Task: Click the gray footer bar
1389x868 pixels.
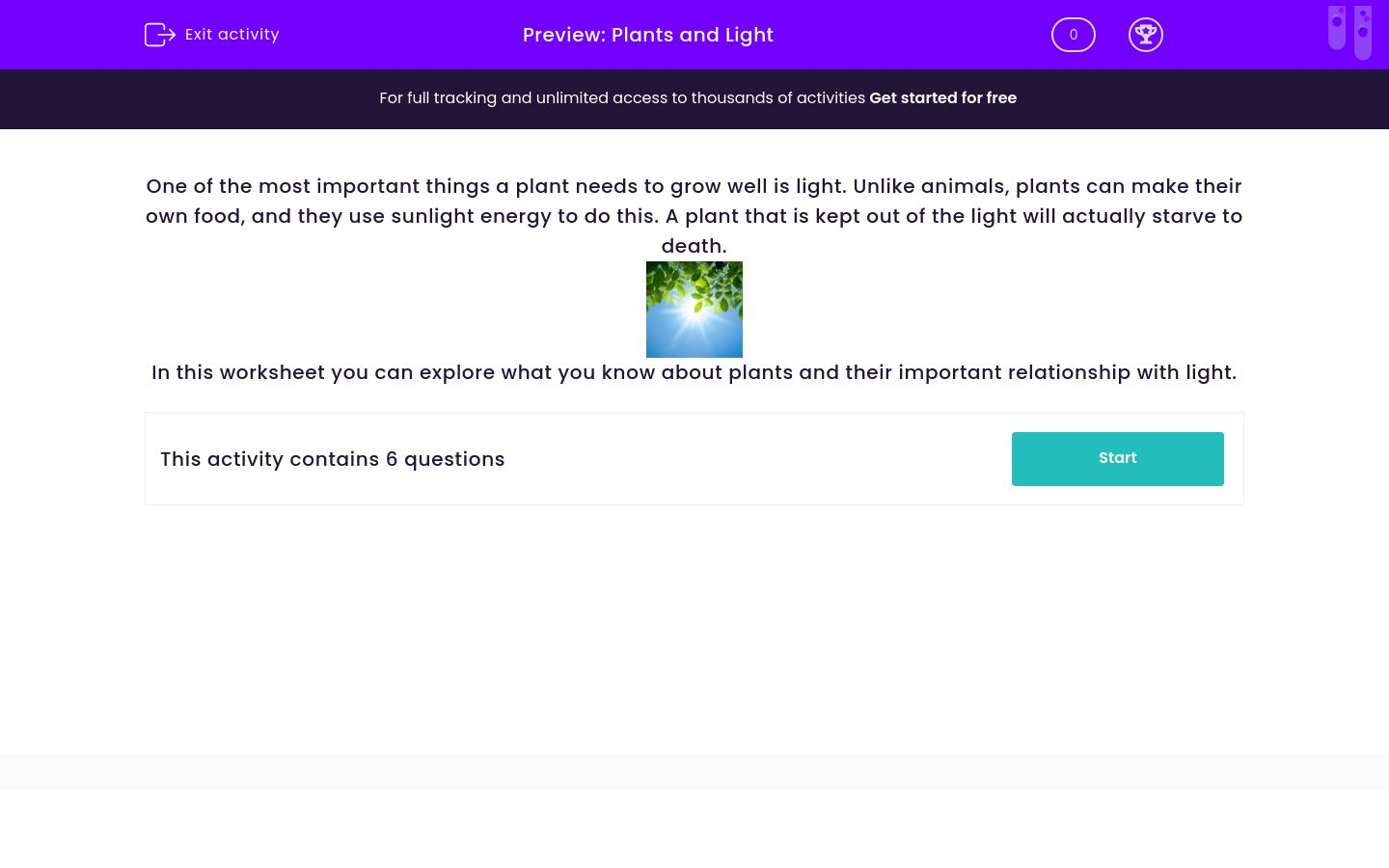Action: click(x=694, y=771)
